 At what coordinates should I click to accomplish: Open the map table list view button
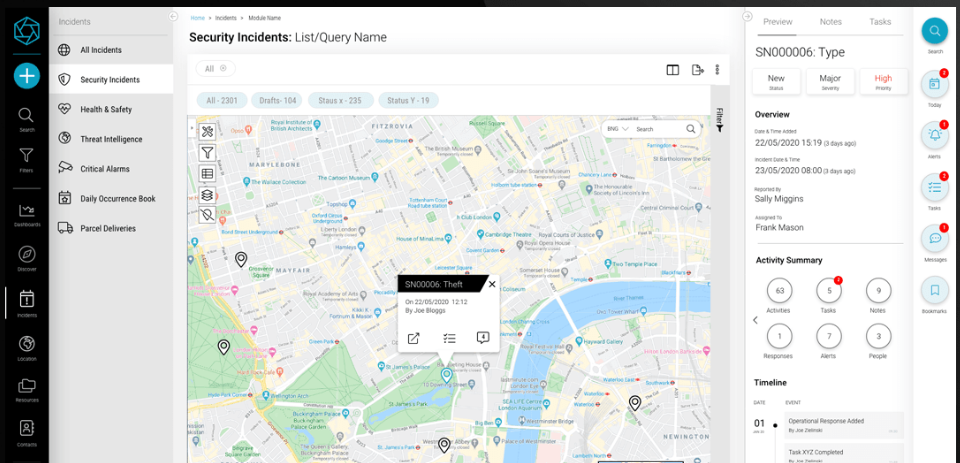(207, 173)
